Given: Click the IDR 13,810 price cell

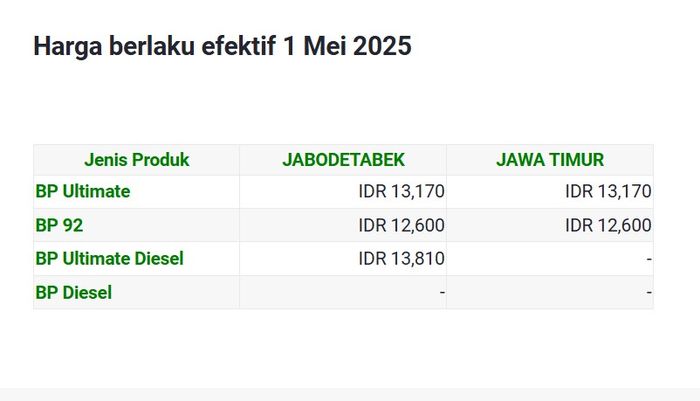Looking at the screenshot, I should pos(401,258).
